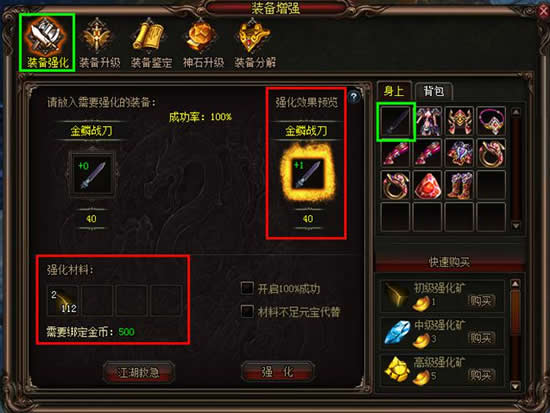550x413 pixels.
Task: Click the quick-buy list scroll down arrow
Action: point(515,386)
